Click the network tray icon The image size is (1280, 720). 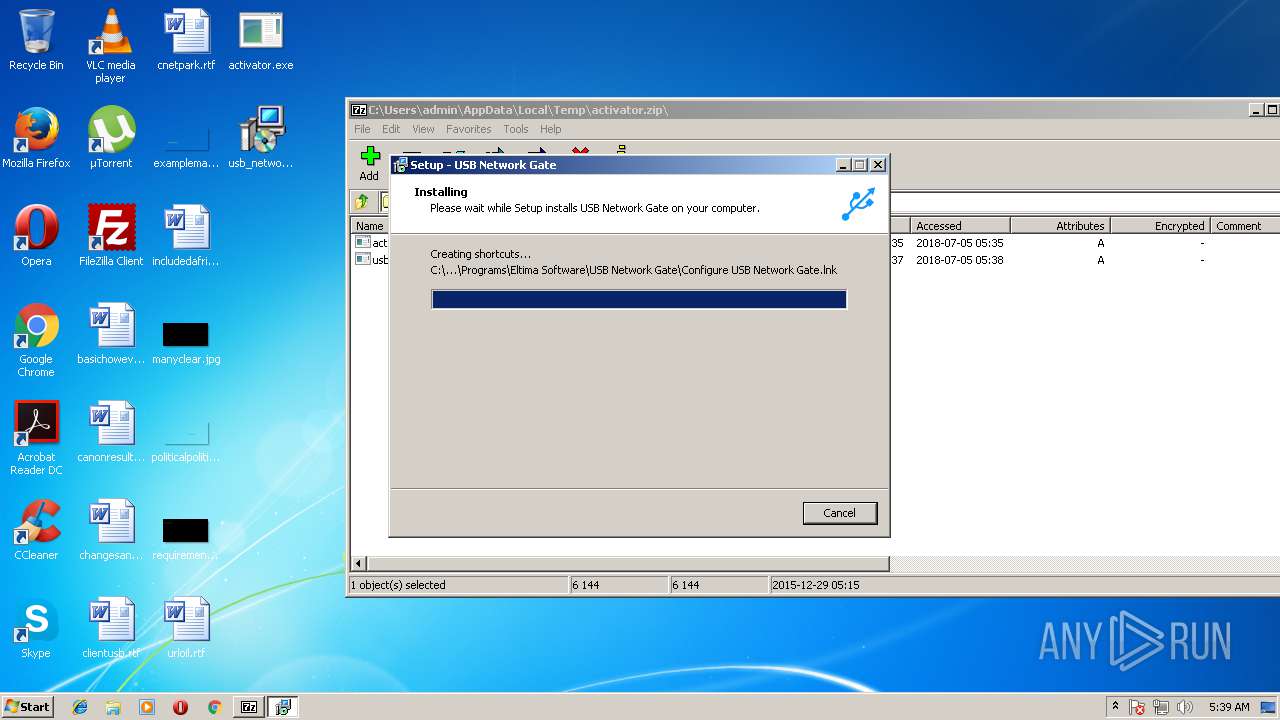[1161, 707]
